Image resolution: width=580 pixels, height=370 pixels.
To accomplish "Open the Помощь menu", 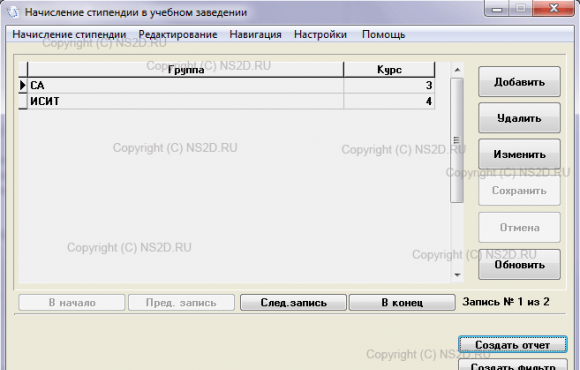I will click(x=384, y=34).
